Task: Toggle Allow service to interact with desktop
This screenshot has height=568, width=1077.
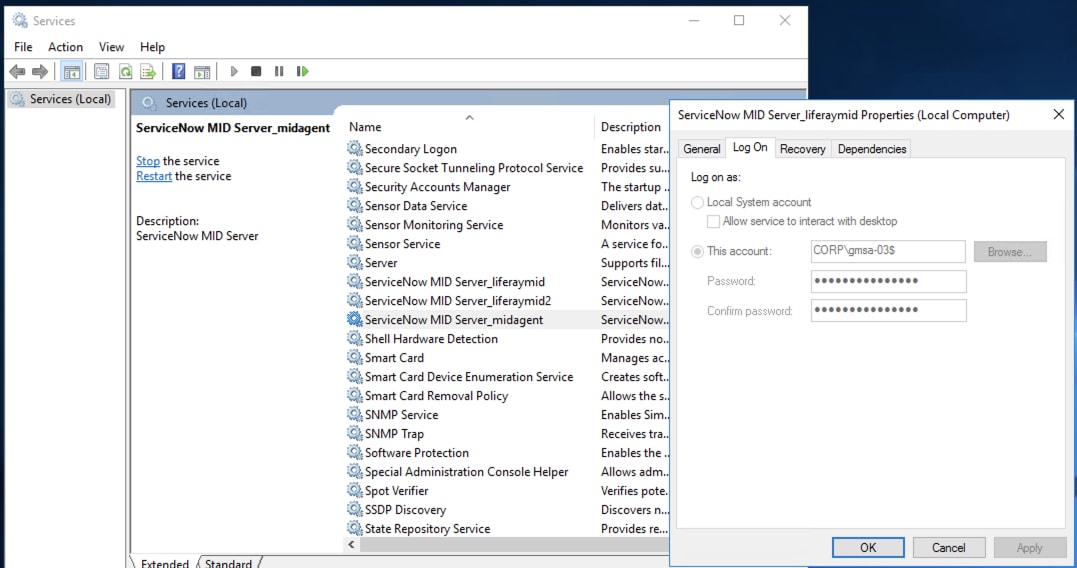Action: 714,221
